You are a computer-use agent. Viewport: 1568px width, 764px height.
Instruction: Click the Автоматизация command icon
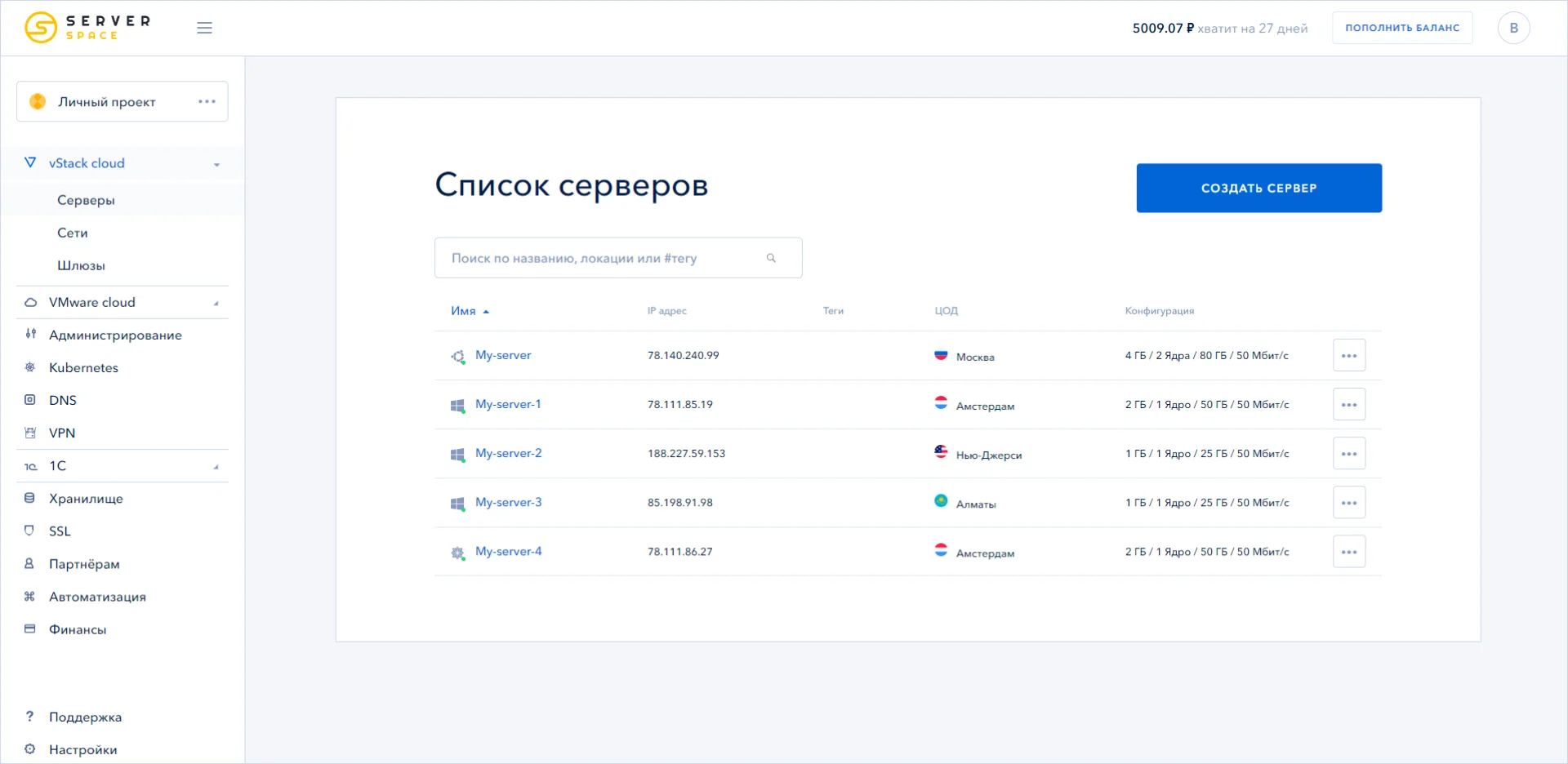(x=30, y=596)
